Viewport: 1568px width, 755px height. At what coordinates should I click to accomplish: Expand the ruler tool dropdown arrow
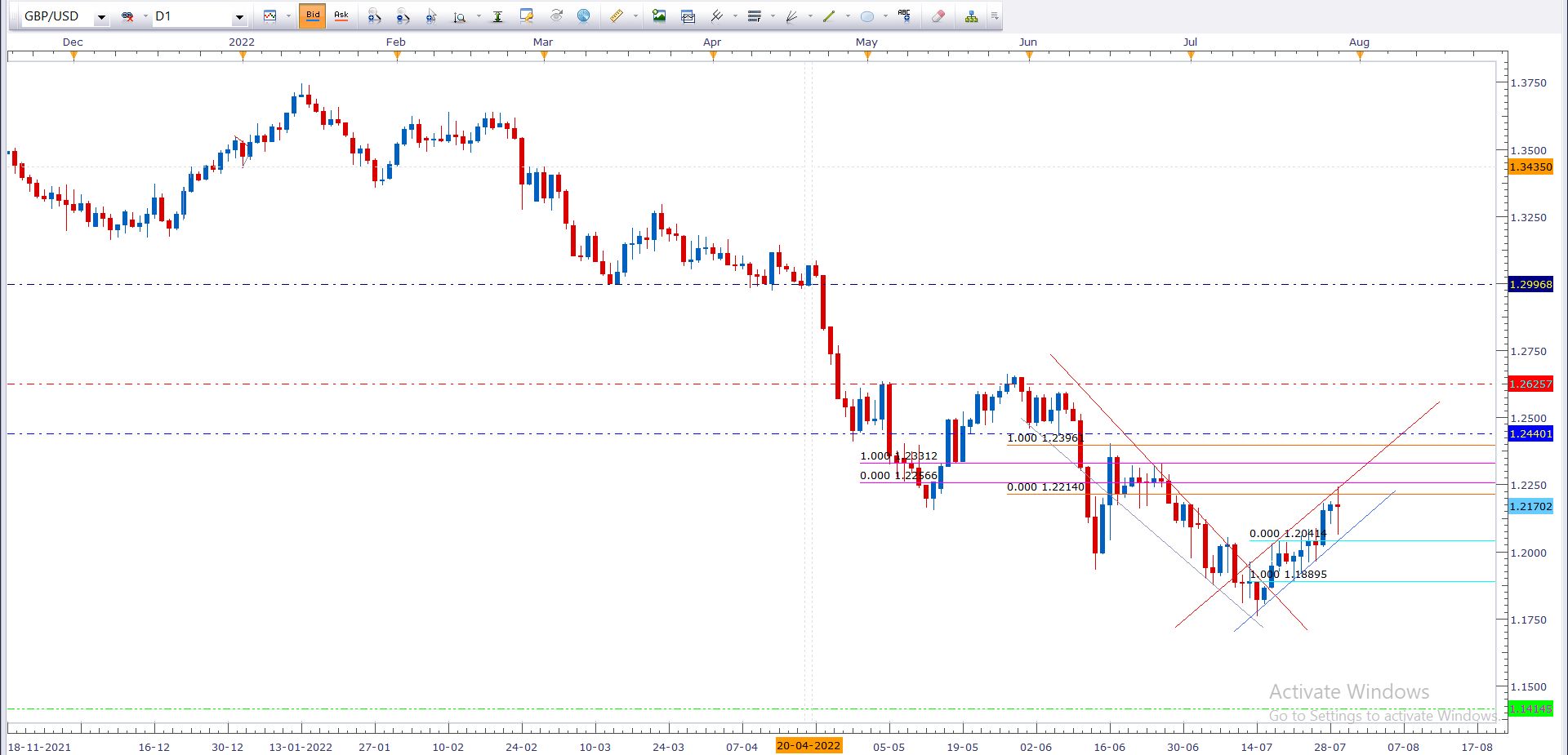click(635, 16)
